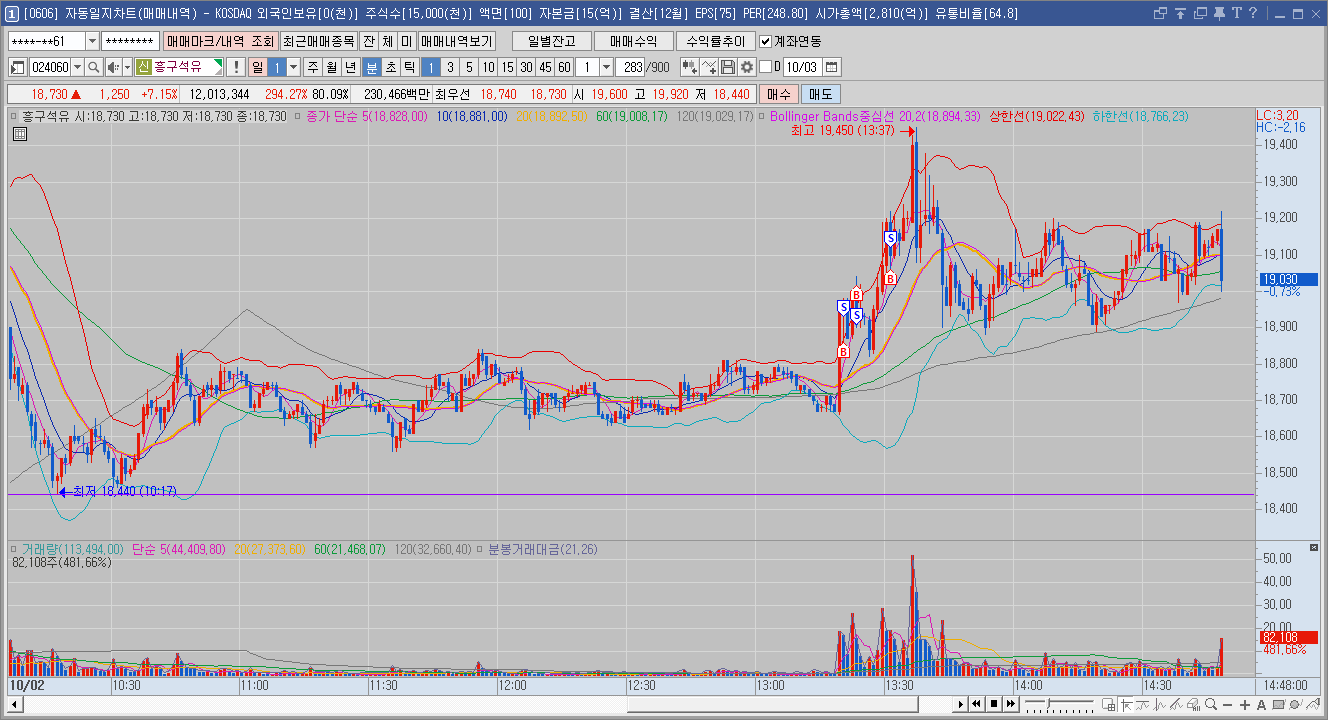Screen dimensions: 1328x720
Task: Select the 30-minute interval tab
Action: pos(526,67)
